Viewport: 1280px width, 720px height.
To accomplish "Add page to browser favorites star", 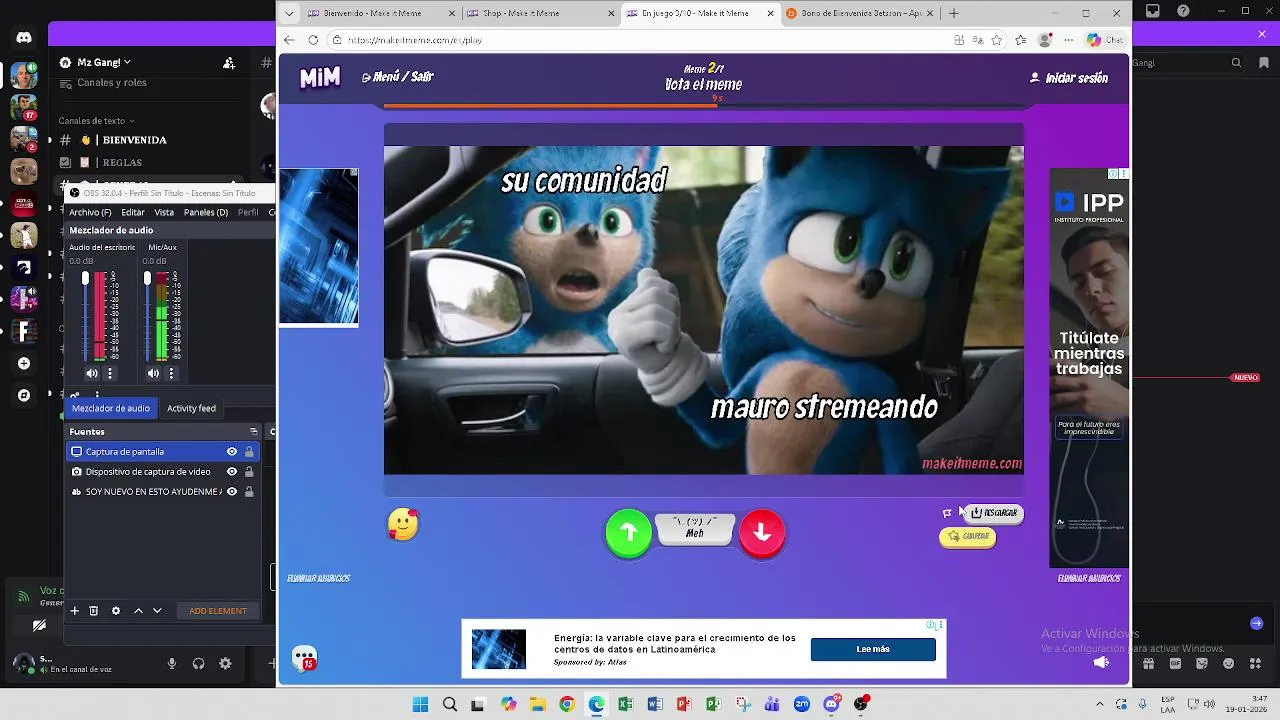I will pos(997,40).
